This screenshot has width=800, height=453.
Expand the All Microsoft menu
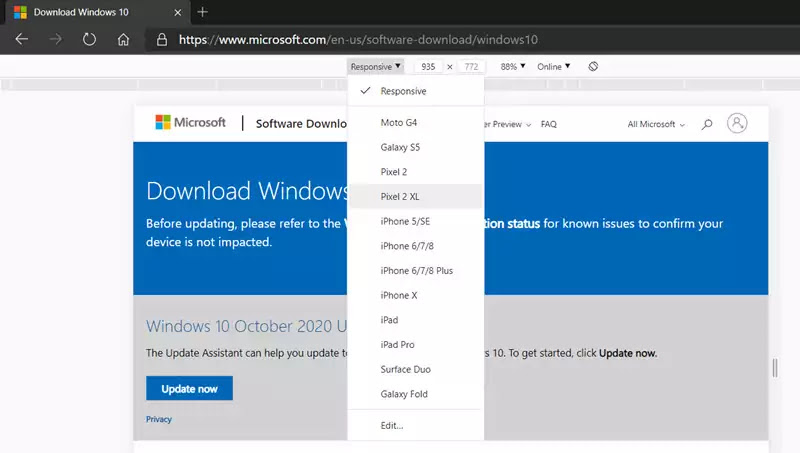(x=656, y=124)
